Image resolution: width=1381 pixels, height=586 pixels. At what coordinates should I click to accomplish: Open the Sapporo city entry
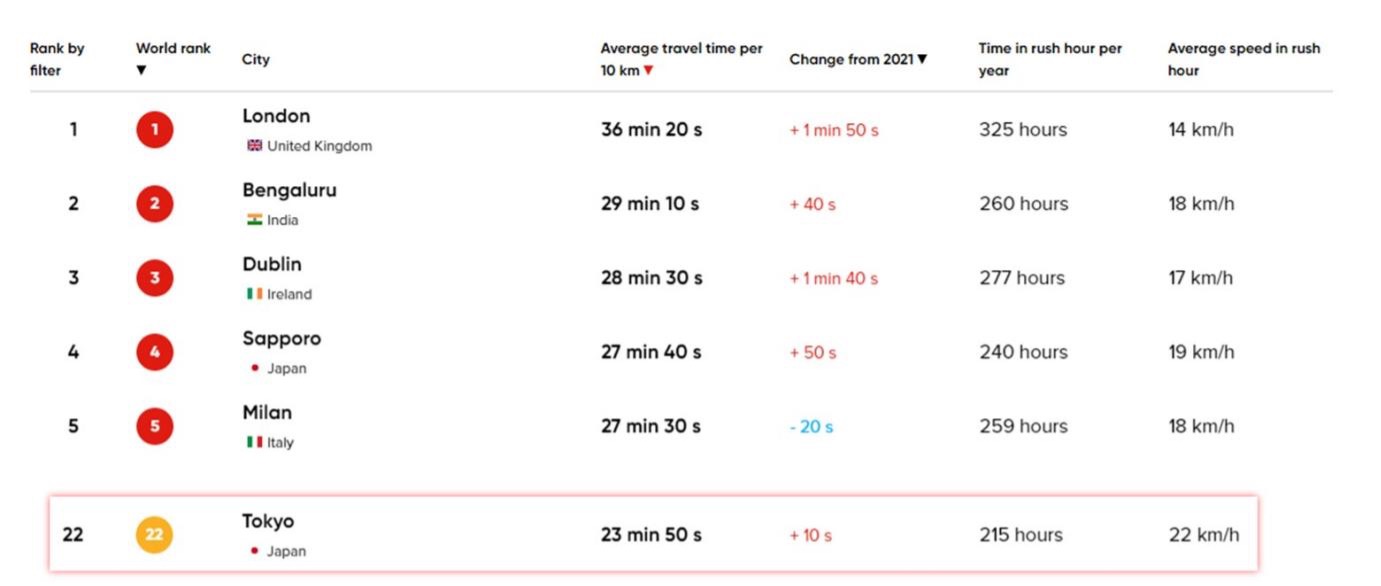pos(281,338)
